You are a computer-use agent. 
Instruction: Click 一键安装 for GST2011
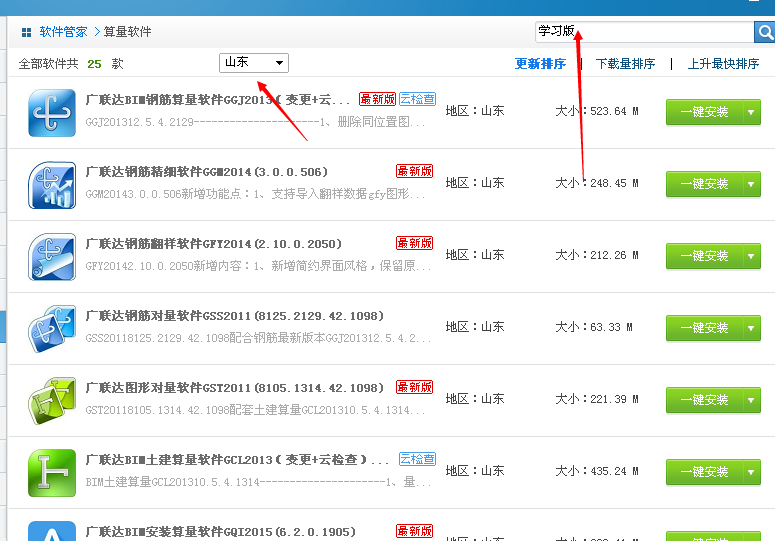pyautogui.click(x=704, y=400)
